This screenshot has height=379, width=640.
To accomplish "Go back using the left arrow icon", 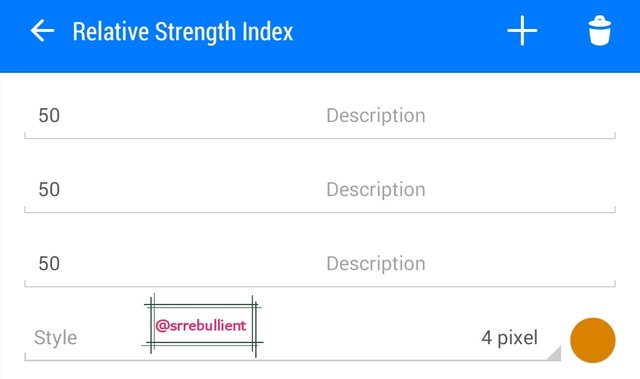I will point(42,31).
